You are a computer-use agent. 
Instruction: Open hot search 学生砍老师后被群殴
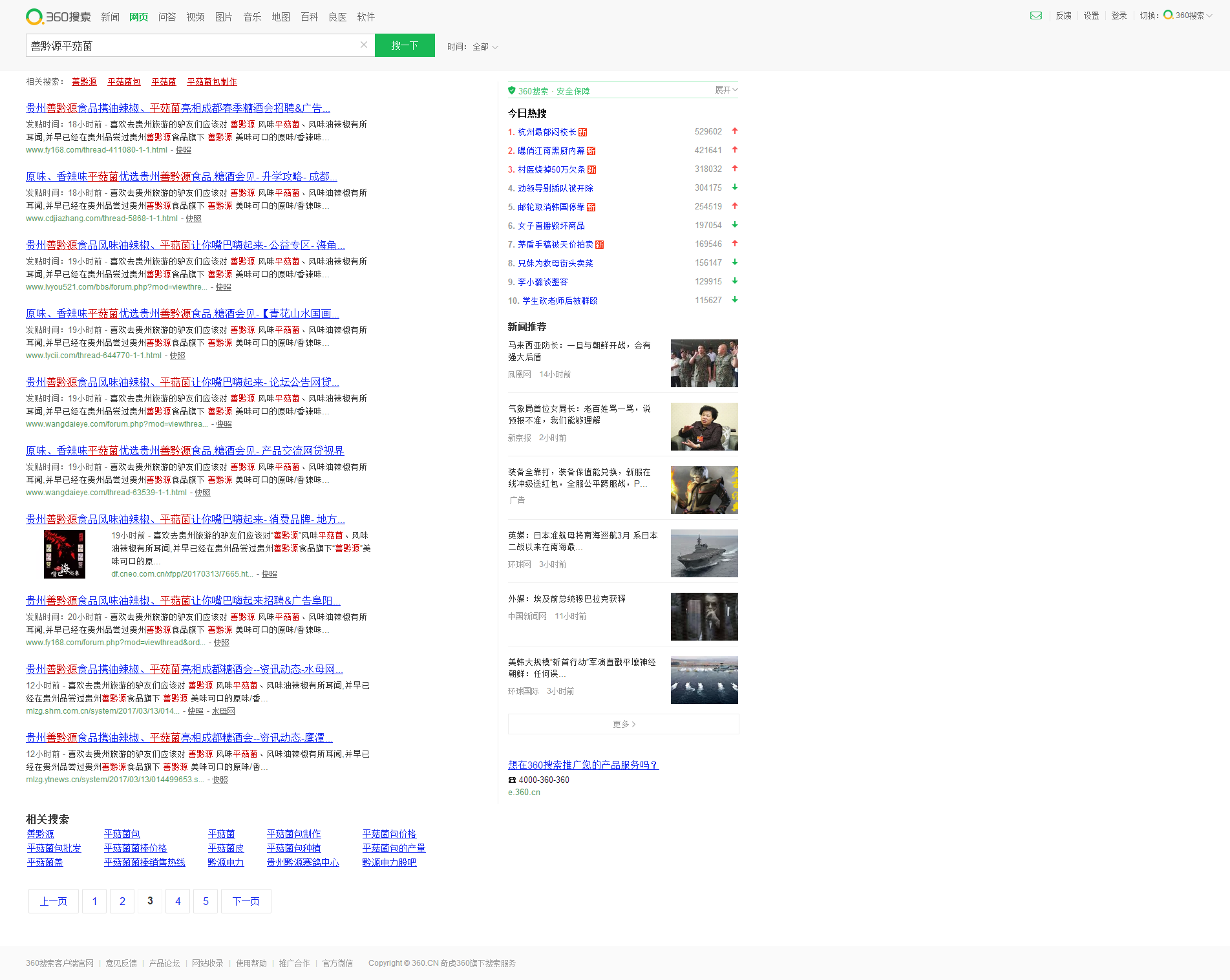[560, 301]
